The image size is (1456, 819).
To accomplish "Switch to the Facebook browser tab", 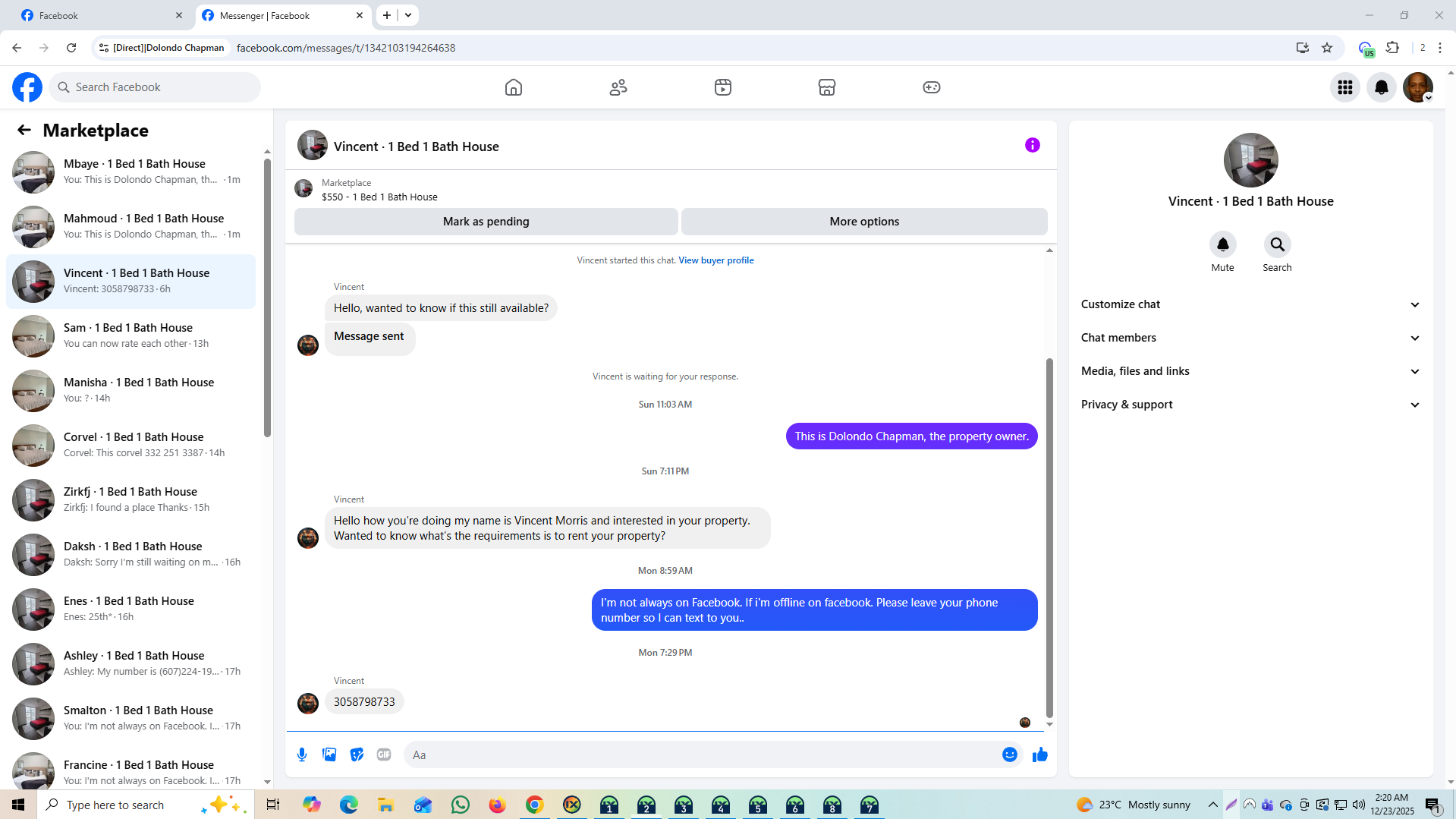I will tap(99, 15).
